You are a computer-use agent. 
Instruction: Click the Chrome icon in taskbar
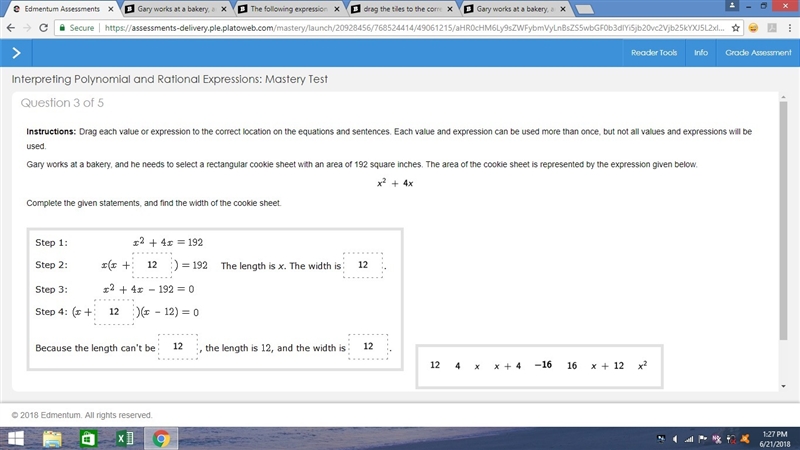coord(161,438)
